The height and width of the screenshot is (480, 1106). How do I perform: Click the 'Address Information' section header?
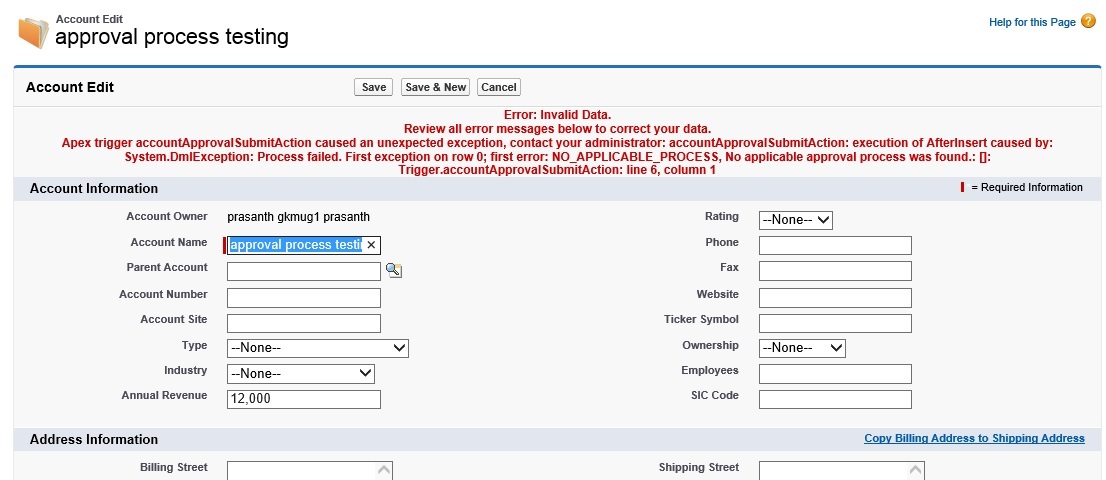tap(94, 440)
